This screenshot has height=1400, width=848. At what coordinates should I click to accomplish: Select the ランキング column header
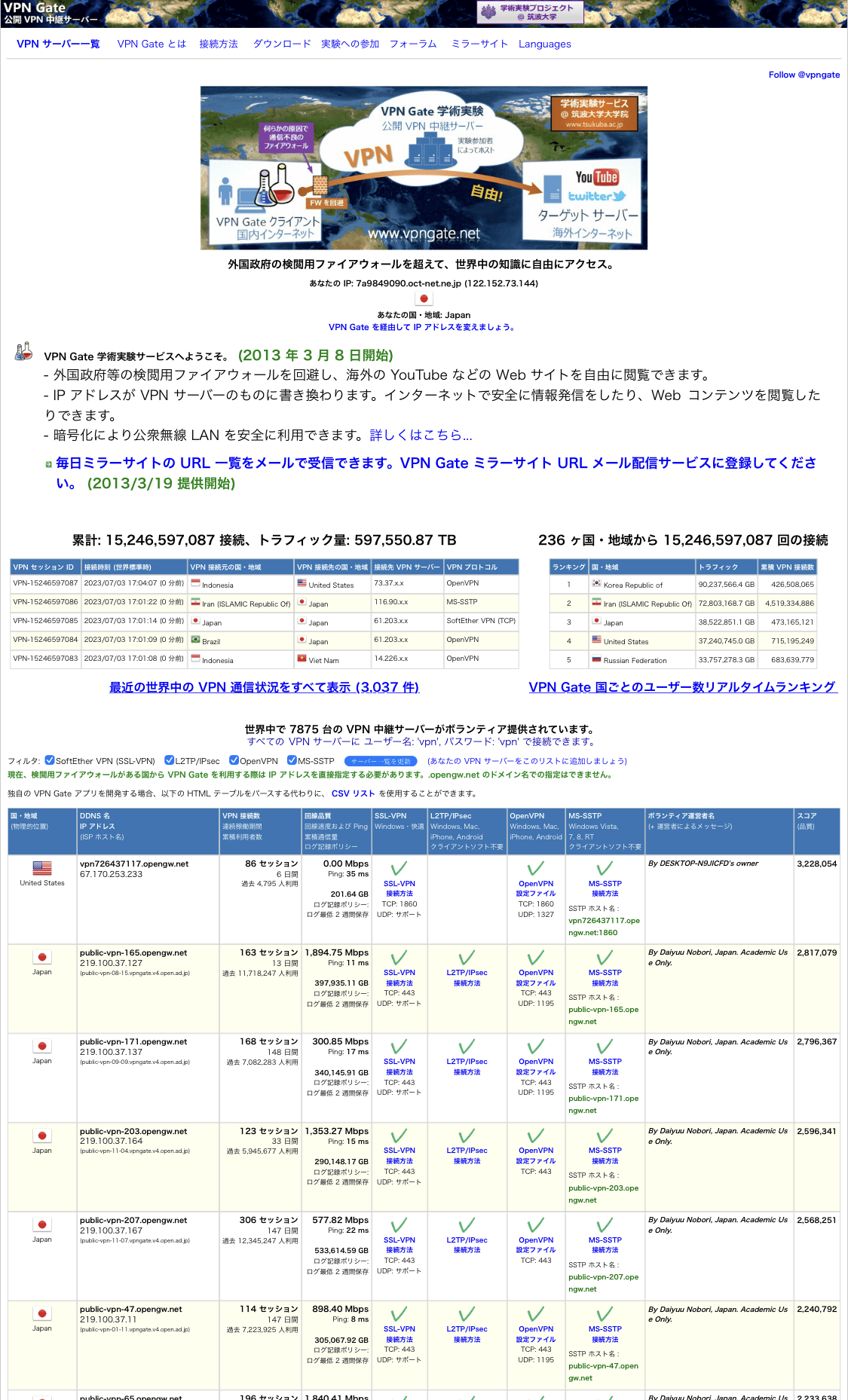click(x=568, y=567)
